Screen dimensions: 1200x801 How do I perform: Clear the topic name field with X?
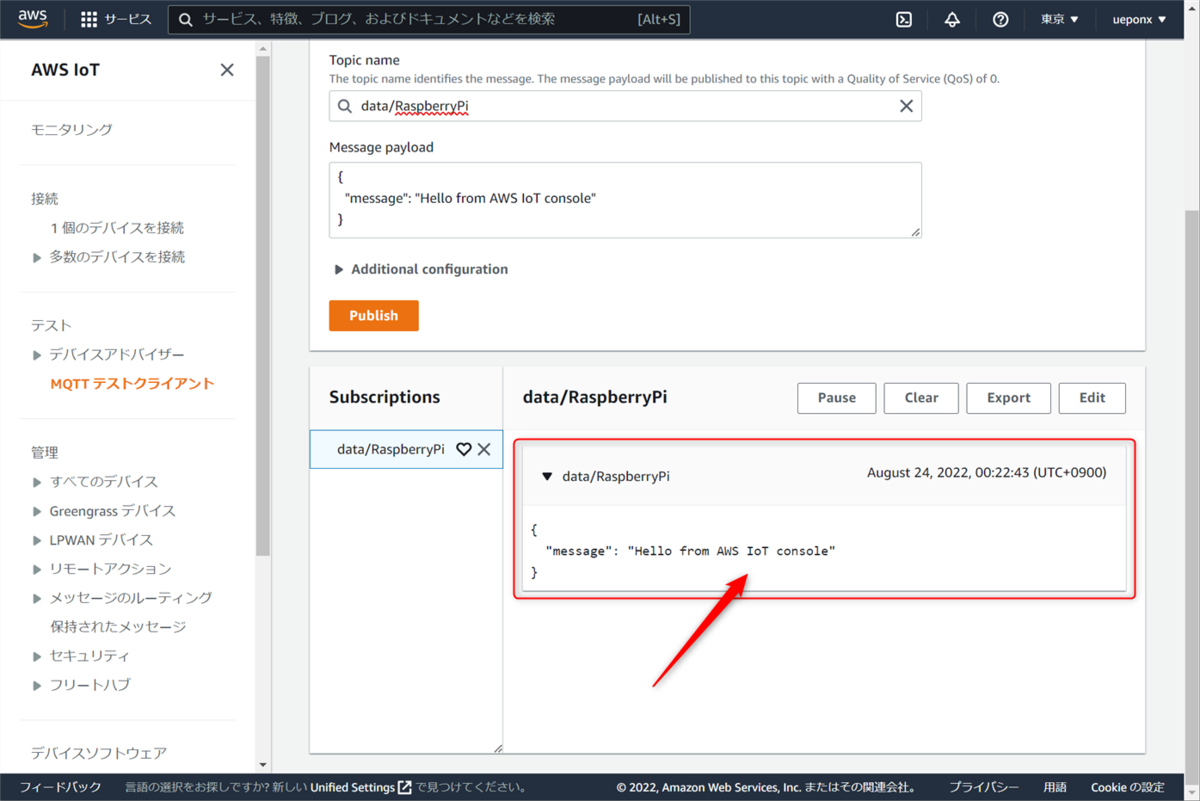[906, 106]
